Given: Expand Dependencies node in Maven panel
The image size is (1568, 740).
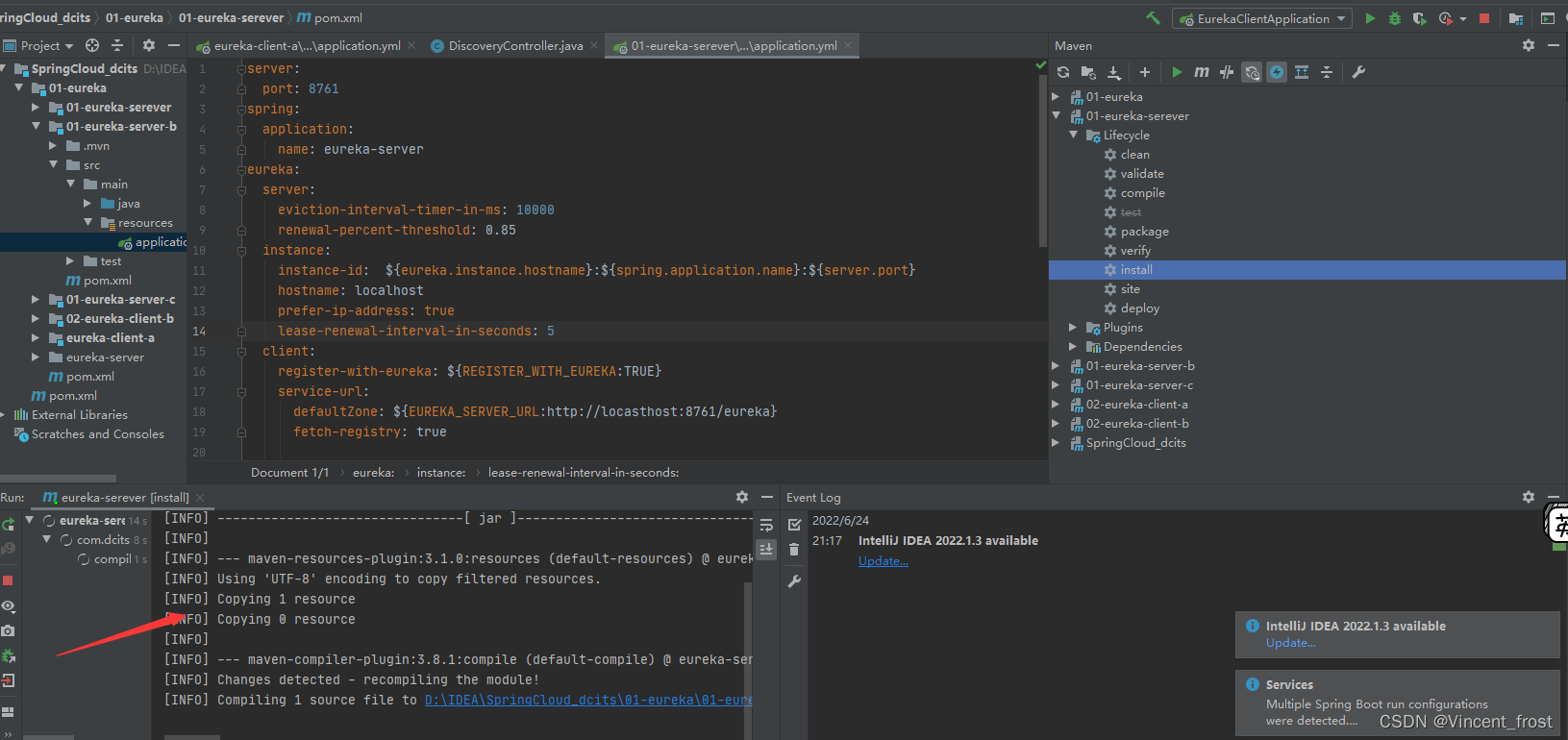Looking at the screenshot, I should (x=1074, y=347).
